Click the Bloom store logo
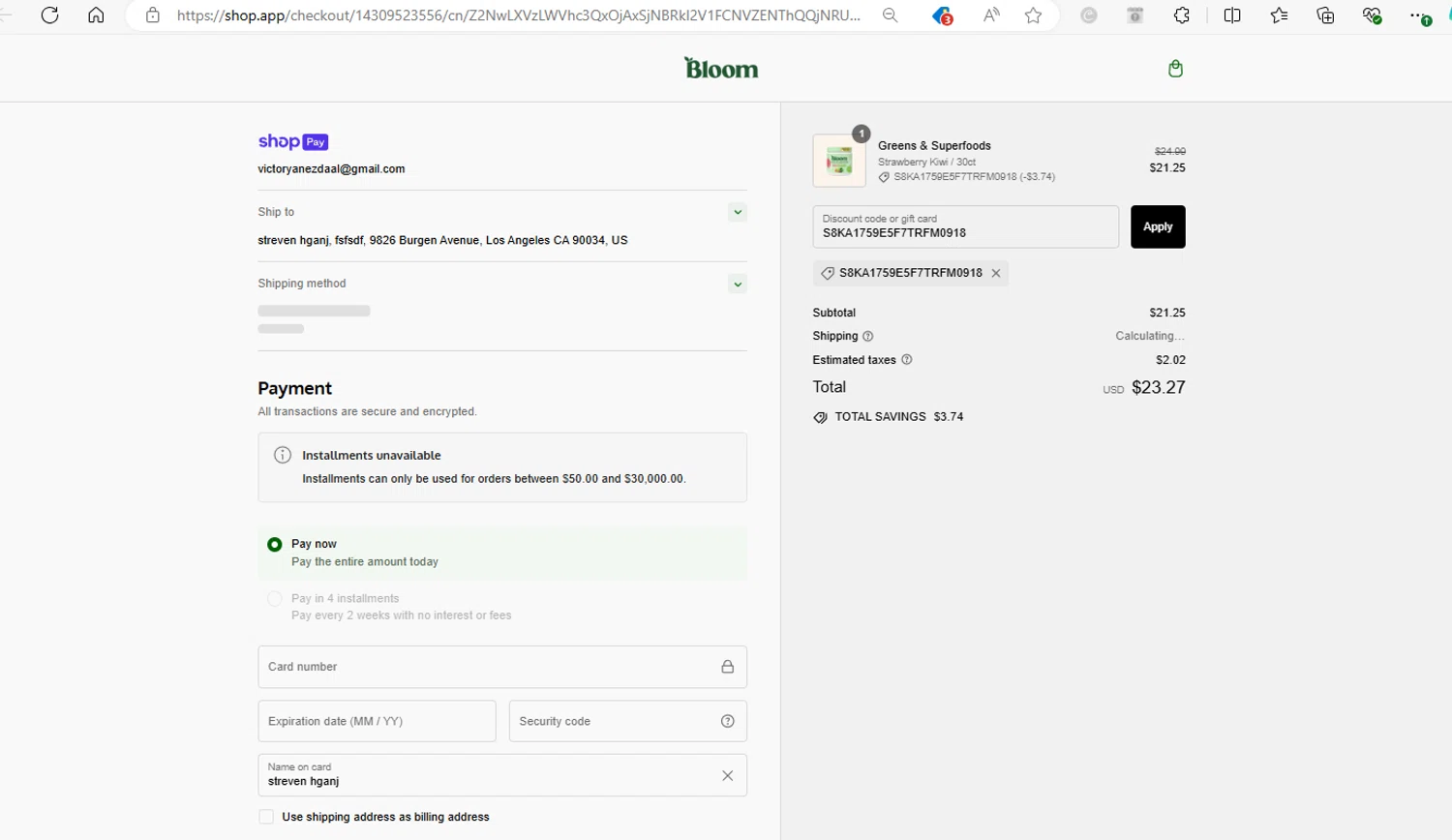The height and width of the screenshot is (840, 1452). (x=721, y=68)
